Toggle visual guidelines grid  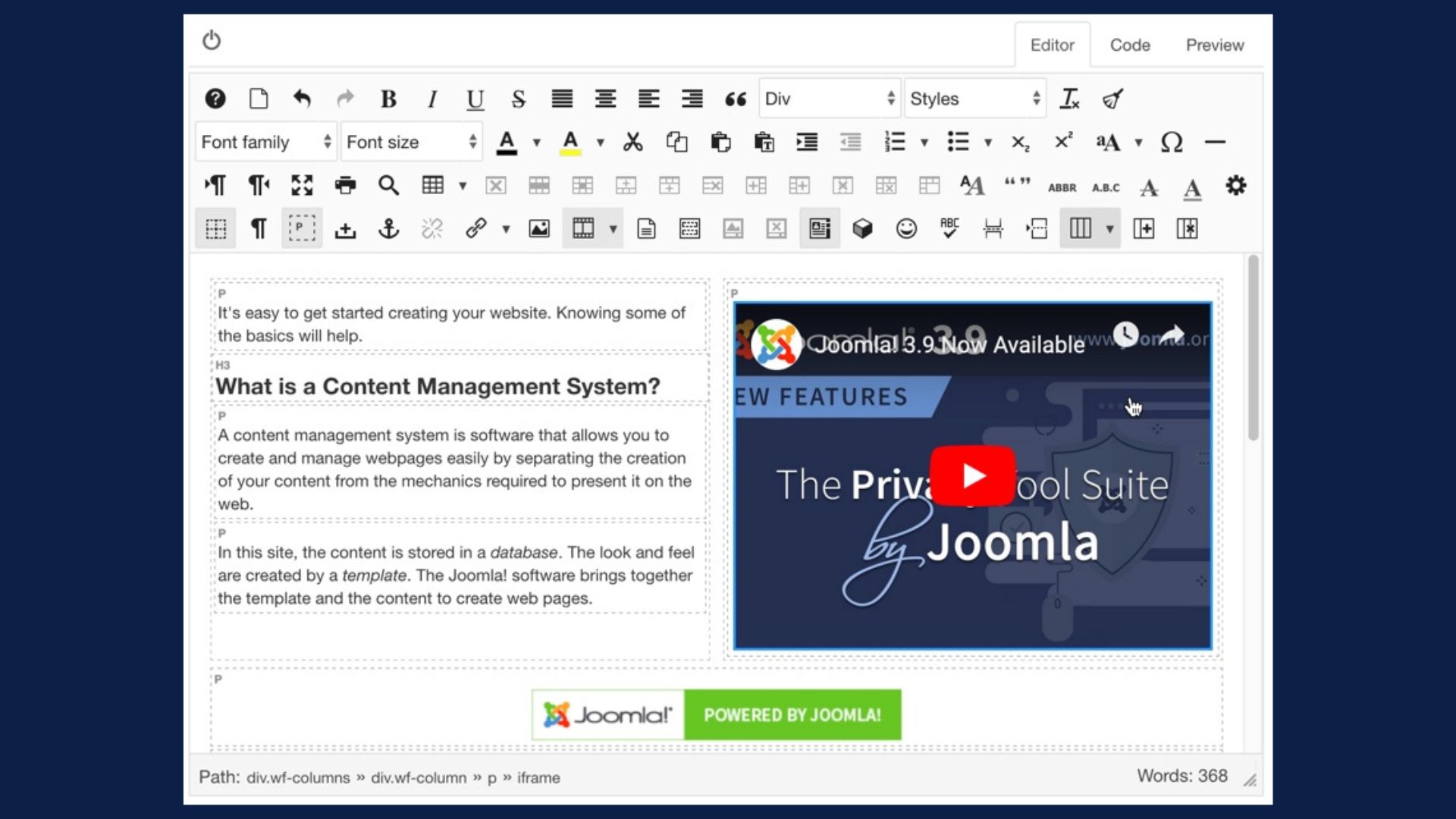[x=215, y=228]
